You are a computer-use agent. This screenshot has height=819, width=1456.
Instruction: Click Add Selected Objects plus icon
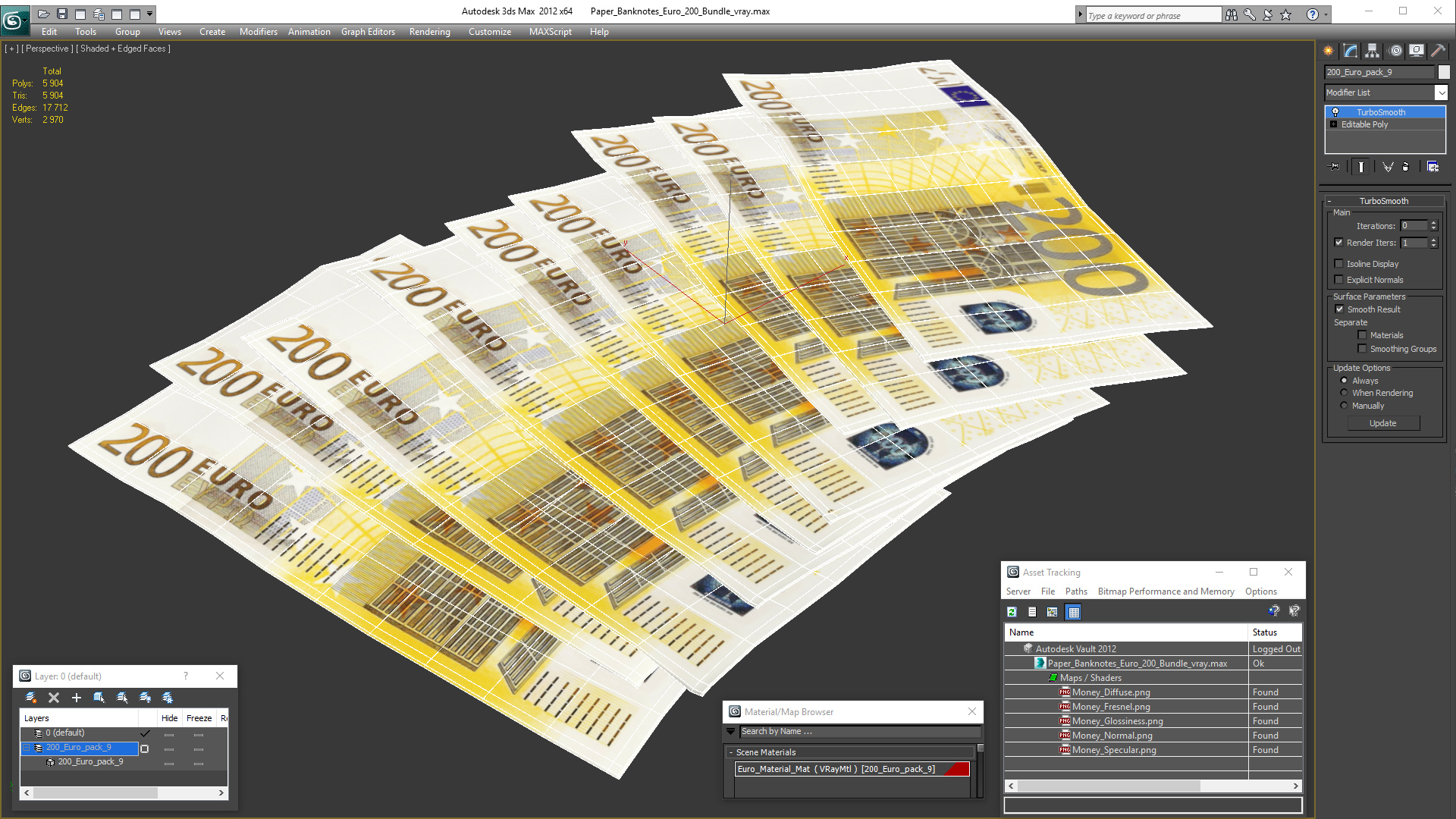[77, 698]
